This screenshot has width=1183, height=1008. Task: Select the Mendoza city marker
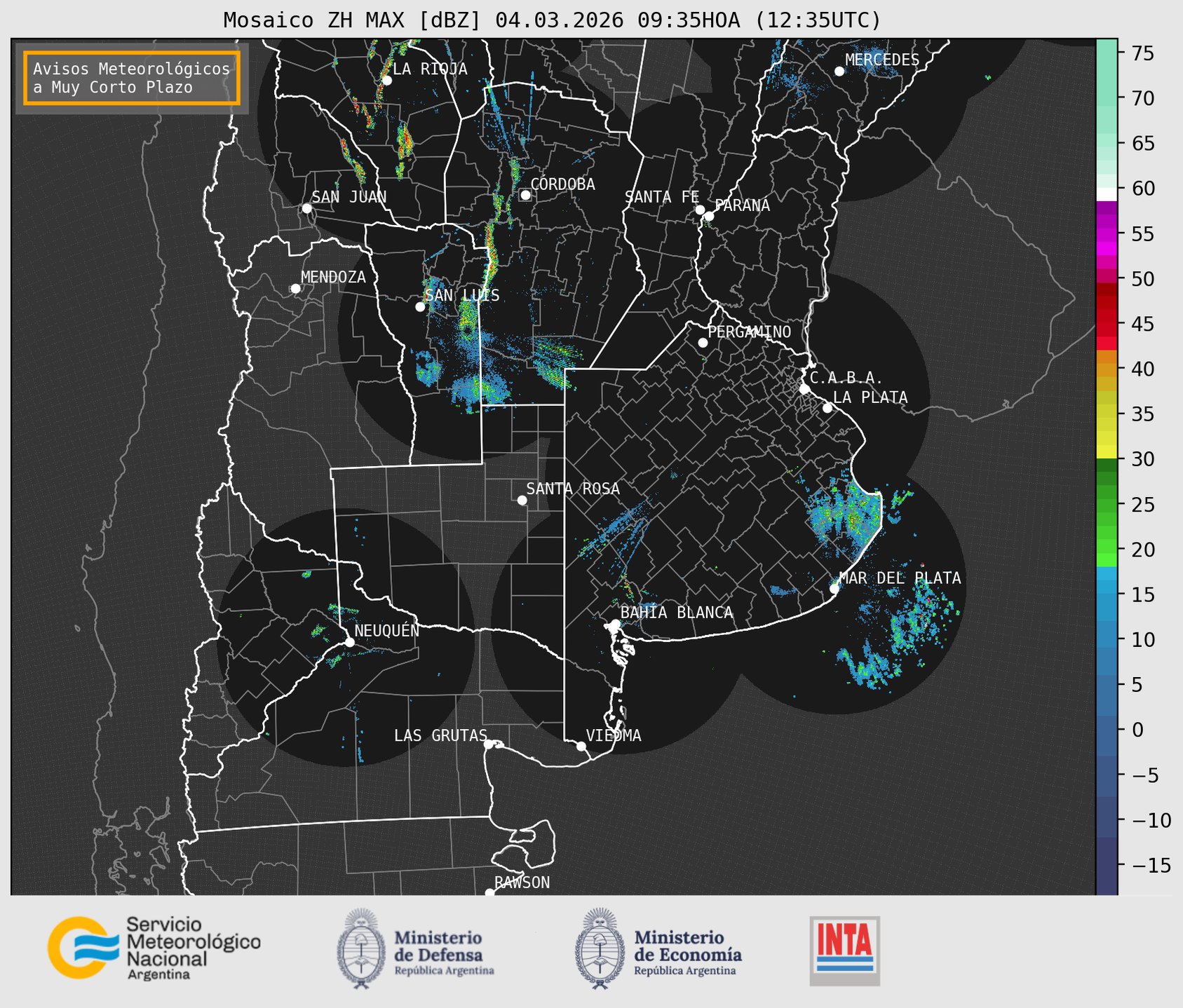click(295, 289)
